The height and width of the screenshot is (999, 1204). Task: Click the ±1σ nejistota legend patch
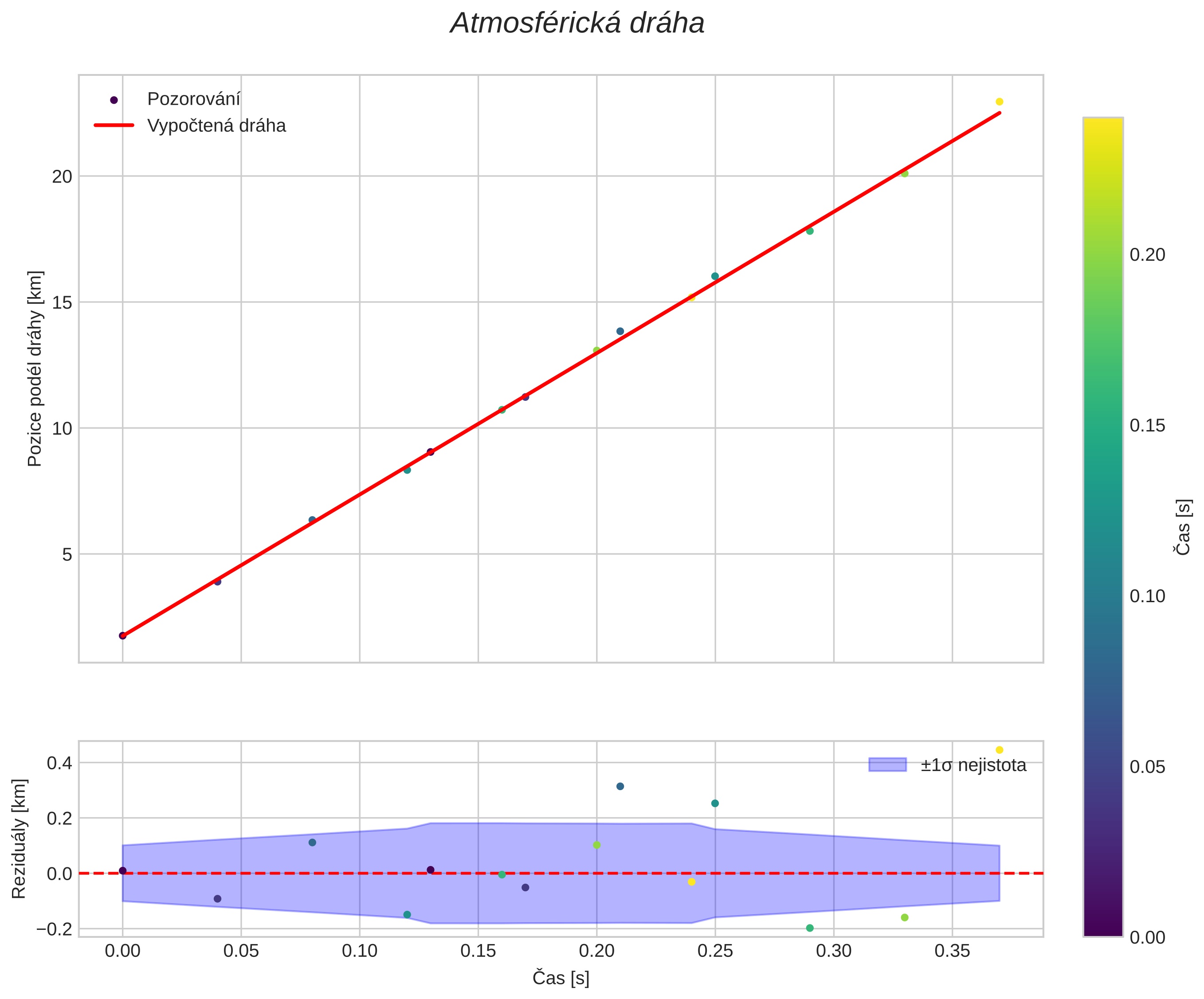(x=887, y=764)
